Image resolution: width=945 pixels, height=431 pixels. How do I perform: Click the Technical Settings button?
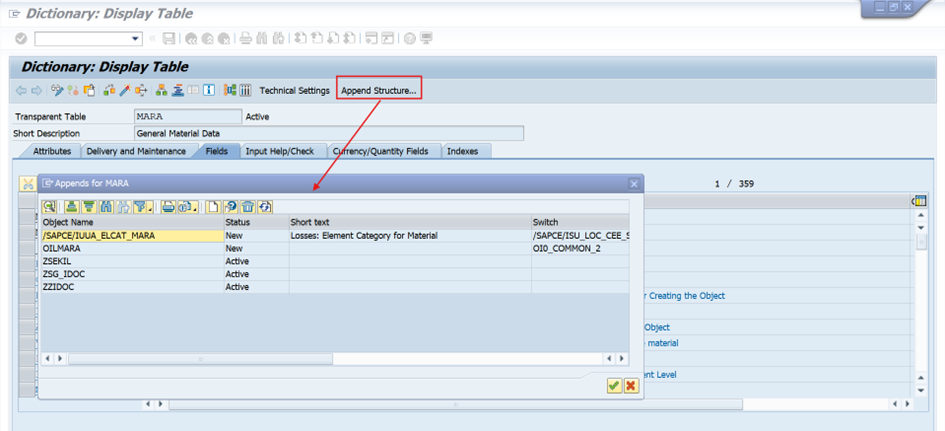(294, 91)
